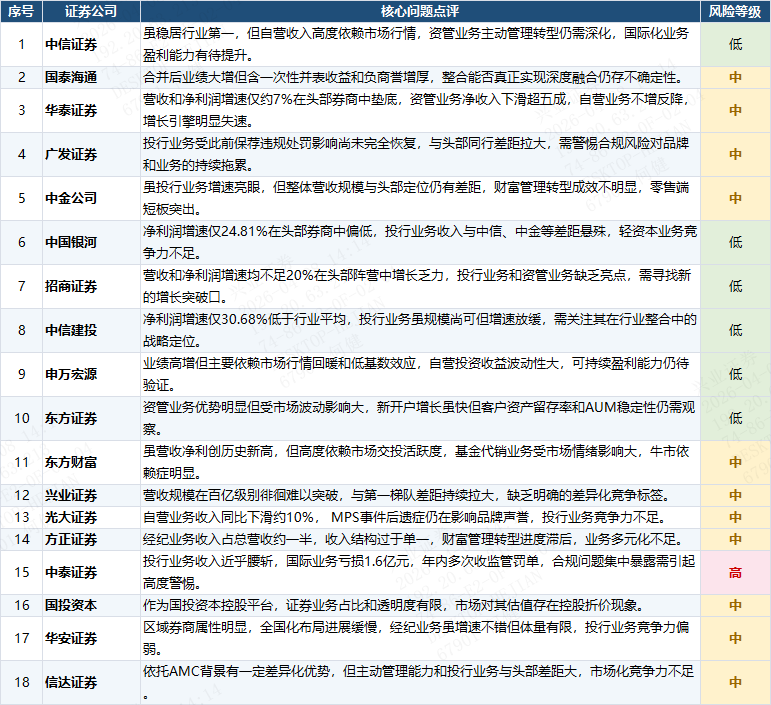Click the comment starting 营收规模在百亿级别

pyautogui.click(x=420, y=495)
